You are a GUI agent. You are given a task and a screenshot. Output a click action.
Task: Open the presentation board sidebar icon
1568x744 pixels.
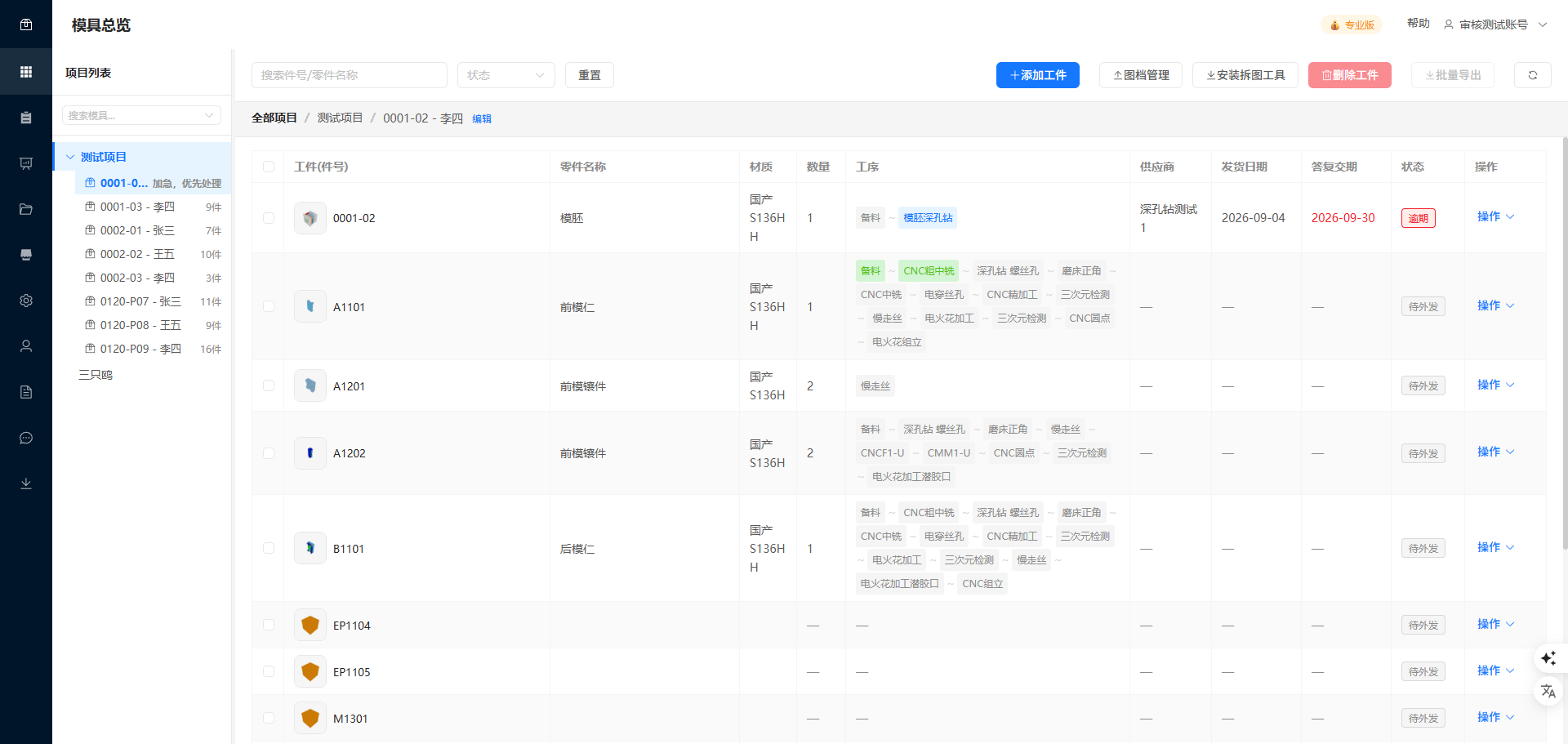point(26,163)
